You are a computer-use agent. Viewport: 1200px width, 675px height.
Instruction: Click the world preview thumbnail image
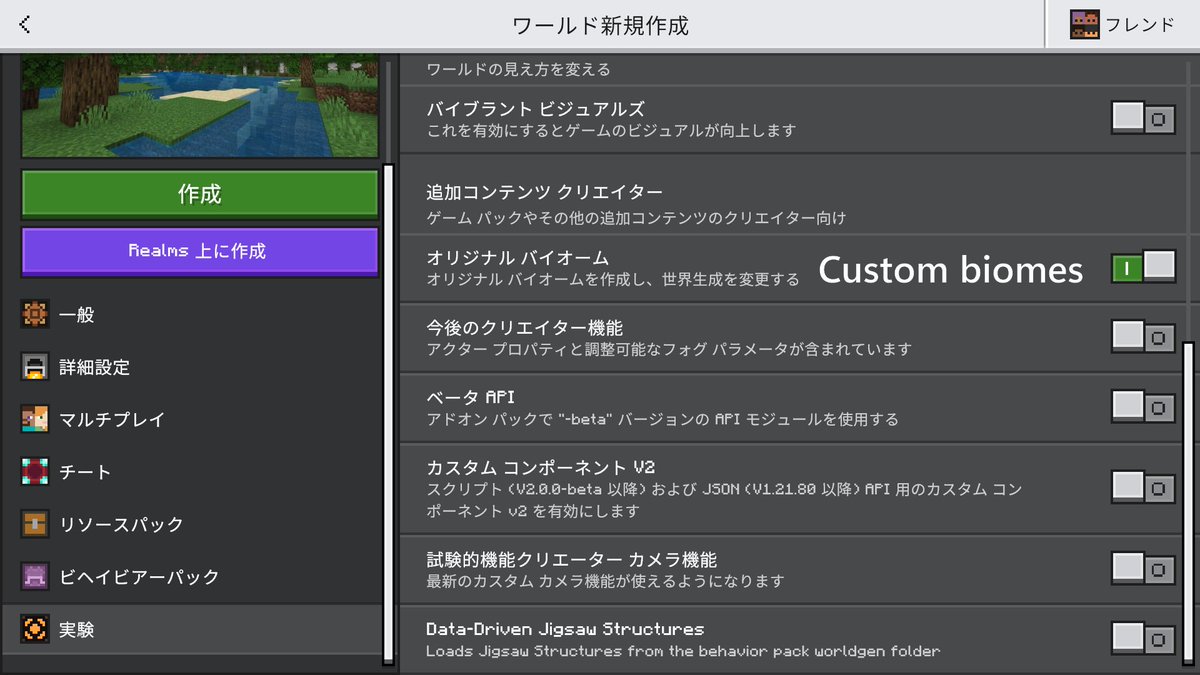click(200, 107)
